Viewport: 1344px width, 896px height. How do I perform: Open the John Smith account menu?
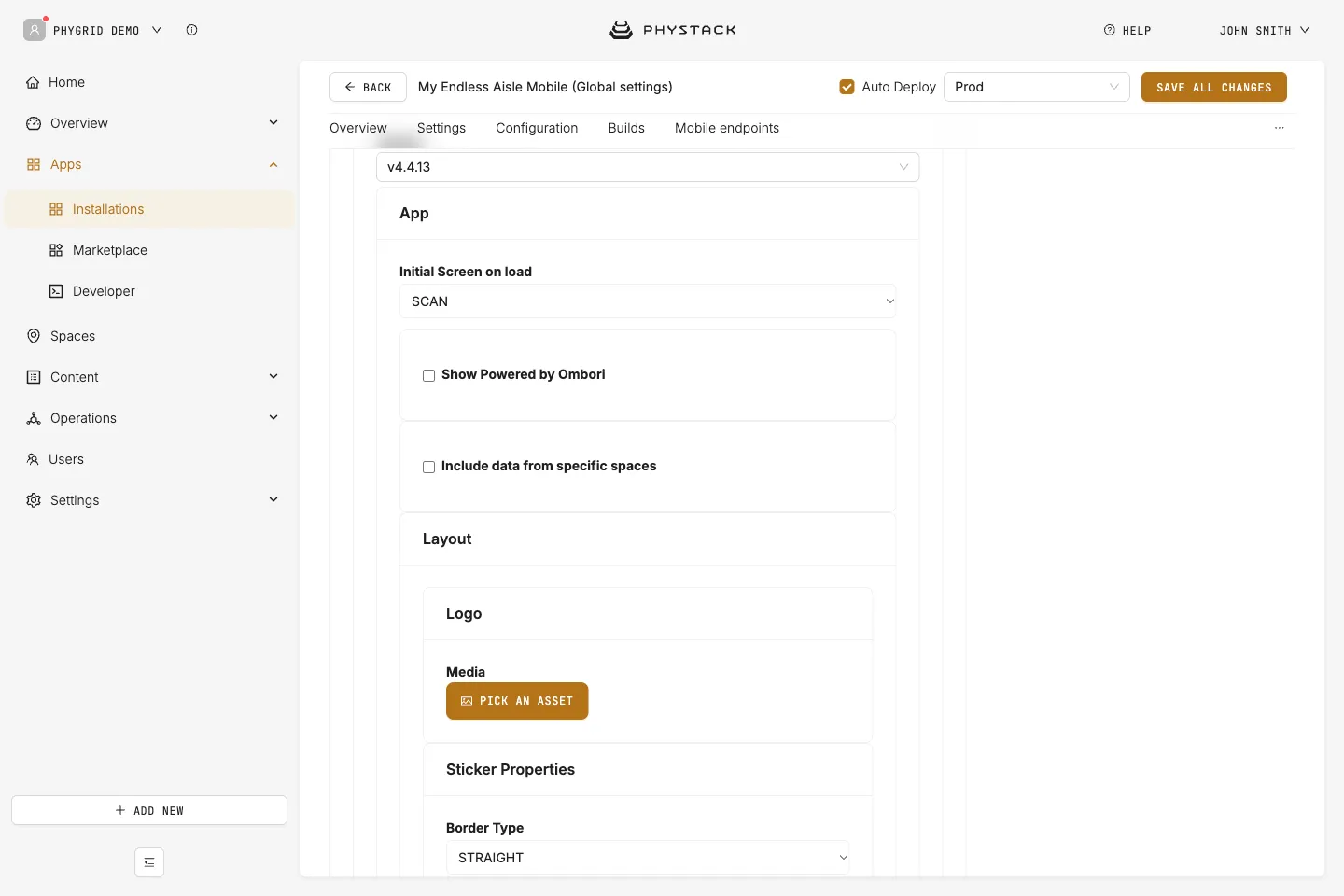1265,31
